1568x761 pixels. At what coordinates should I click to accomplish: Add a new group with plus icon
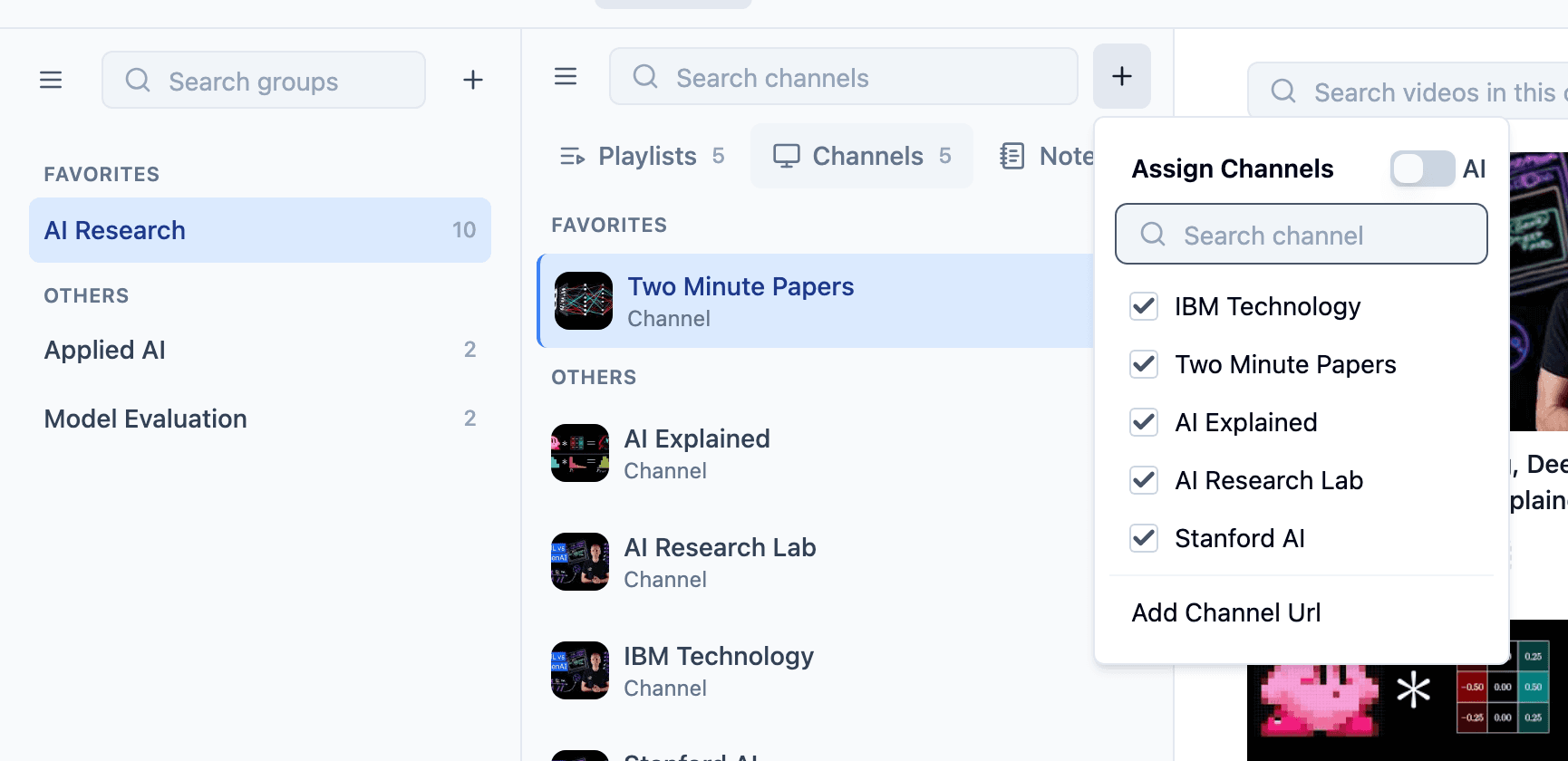[x=472, y=80]
